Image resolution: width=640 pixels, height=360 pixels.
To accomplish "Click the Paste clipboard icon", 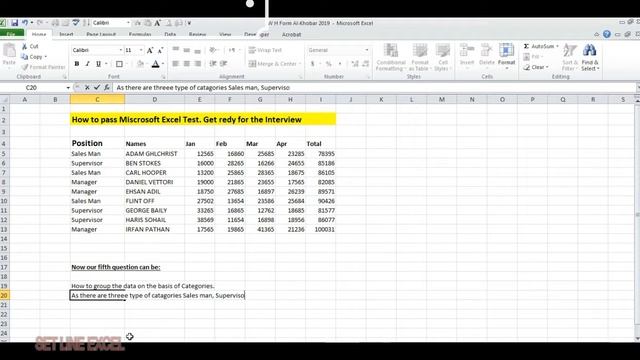I will (9, 51).
